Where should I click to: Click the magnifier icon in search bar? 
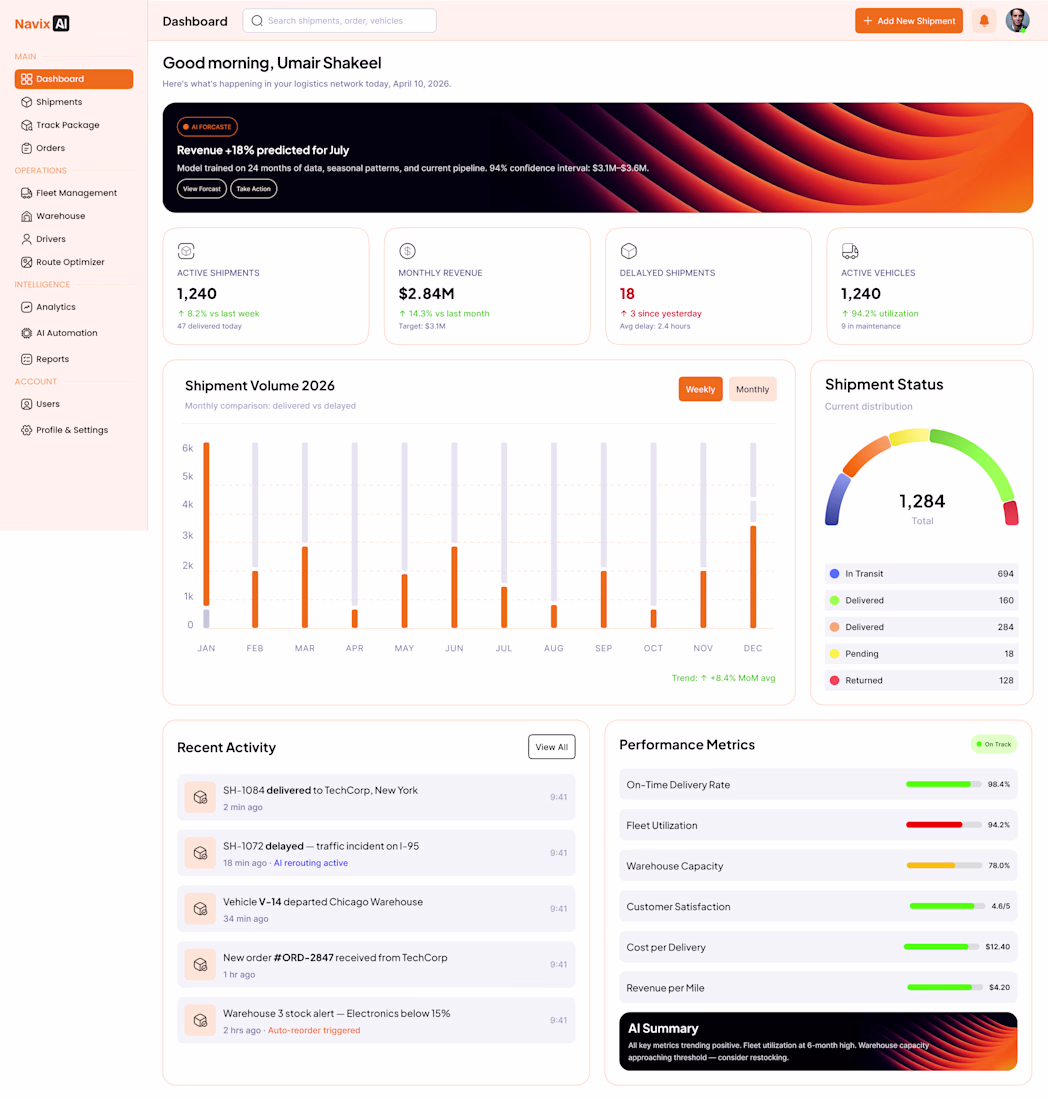coord(257,21)
